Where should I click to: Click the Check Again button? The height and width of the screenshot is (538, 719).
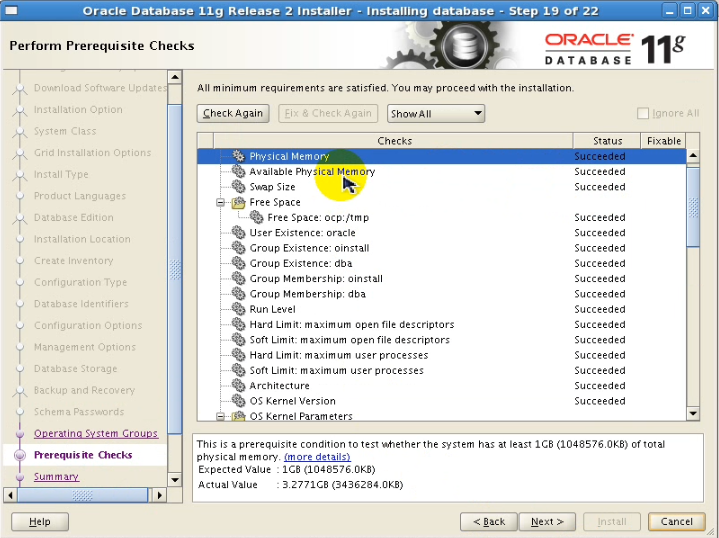(233, 113)
